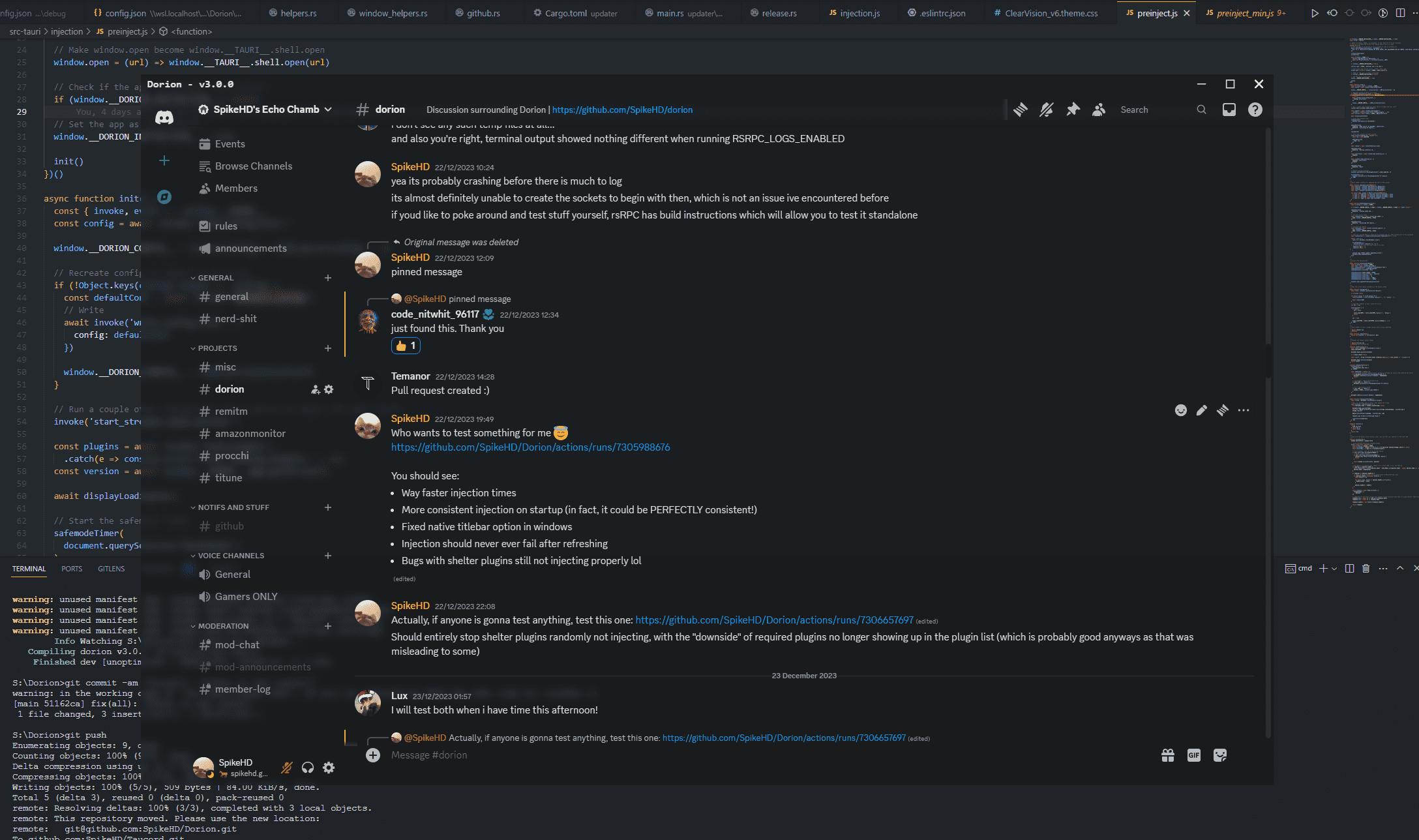The width and height of the screenshot is (1419, 840).
Task: Click the thumbs up reaction button
Action: [x=406, y=346]
